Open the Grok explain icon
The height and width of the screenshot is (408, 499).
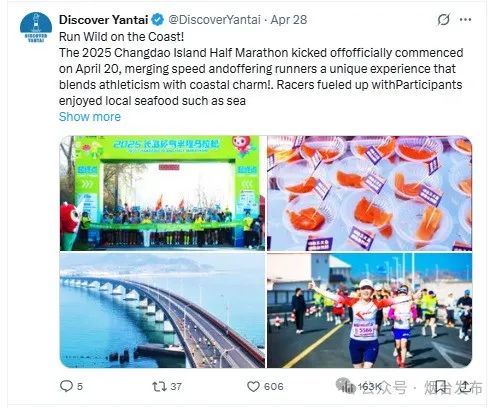point(444,20)
